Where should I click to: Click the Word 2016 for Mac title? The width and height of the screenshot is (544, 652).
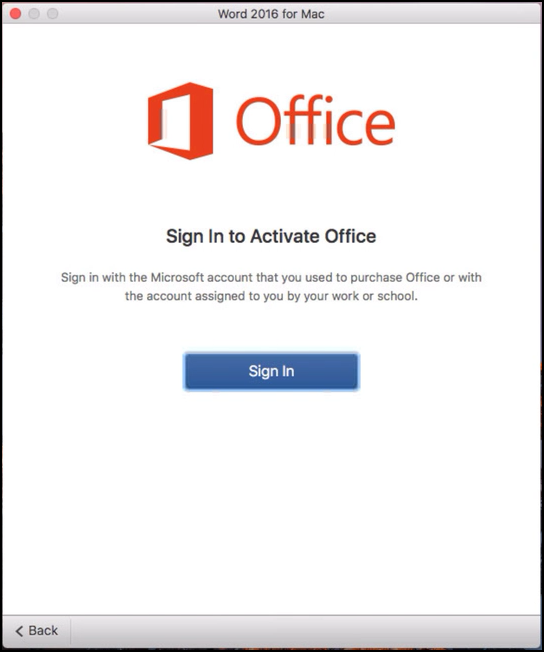(x=271, y=14)
